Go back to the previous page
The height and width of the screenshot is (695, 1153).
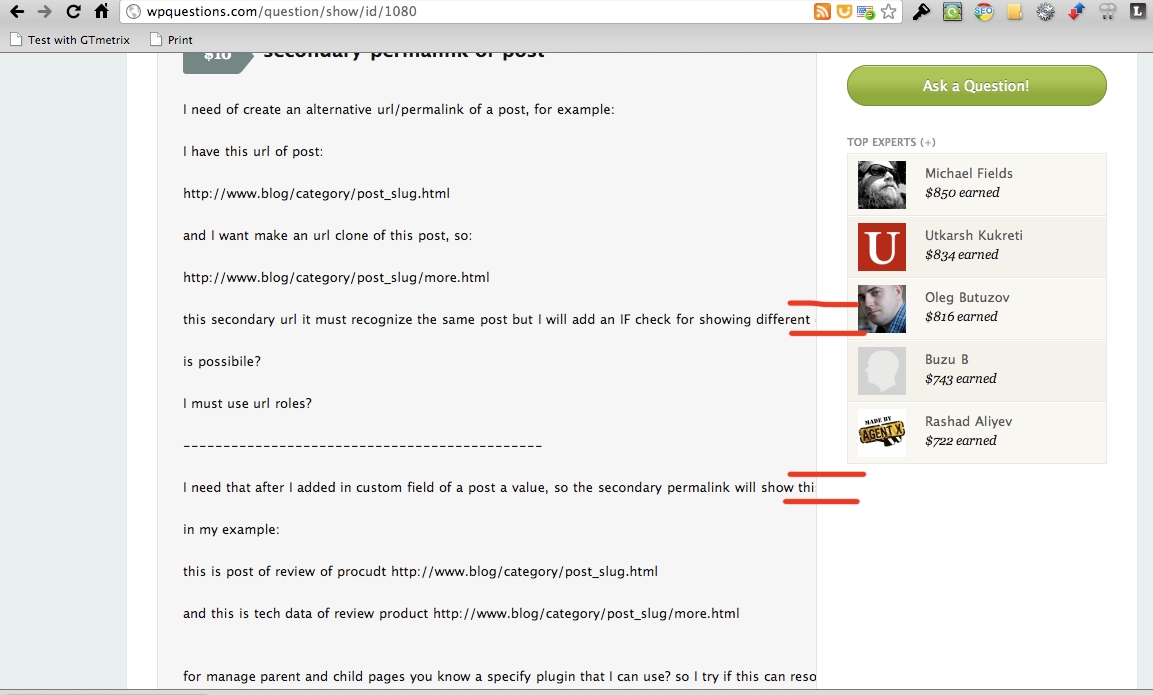(x=17, y=11)
